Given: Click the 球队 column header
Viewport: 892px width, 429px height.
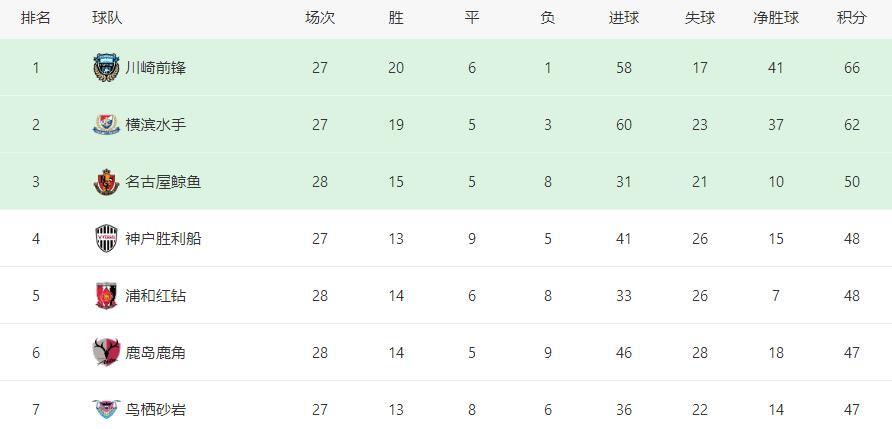Looking at the screenshot, I should click(x=107, y=18).
